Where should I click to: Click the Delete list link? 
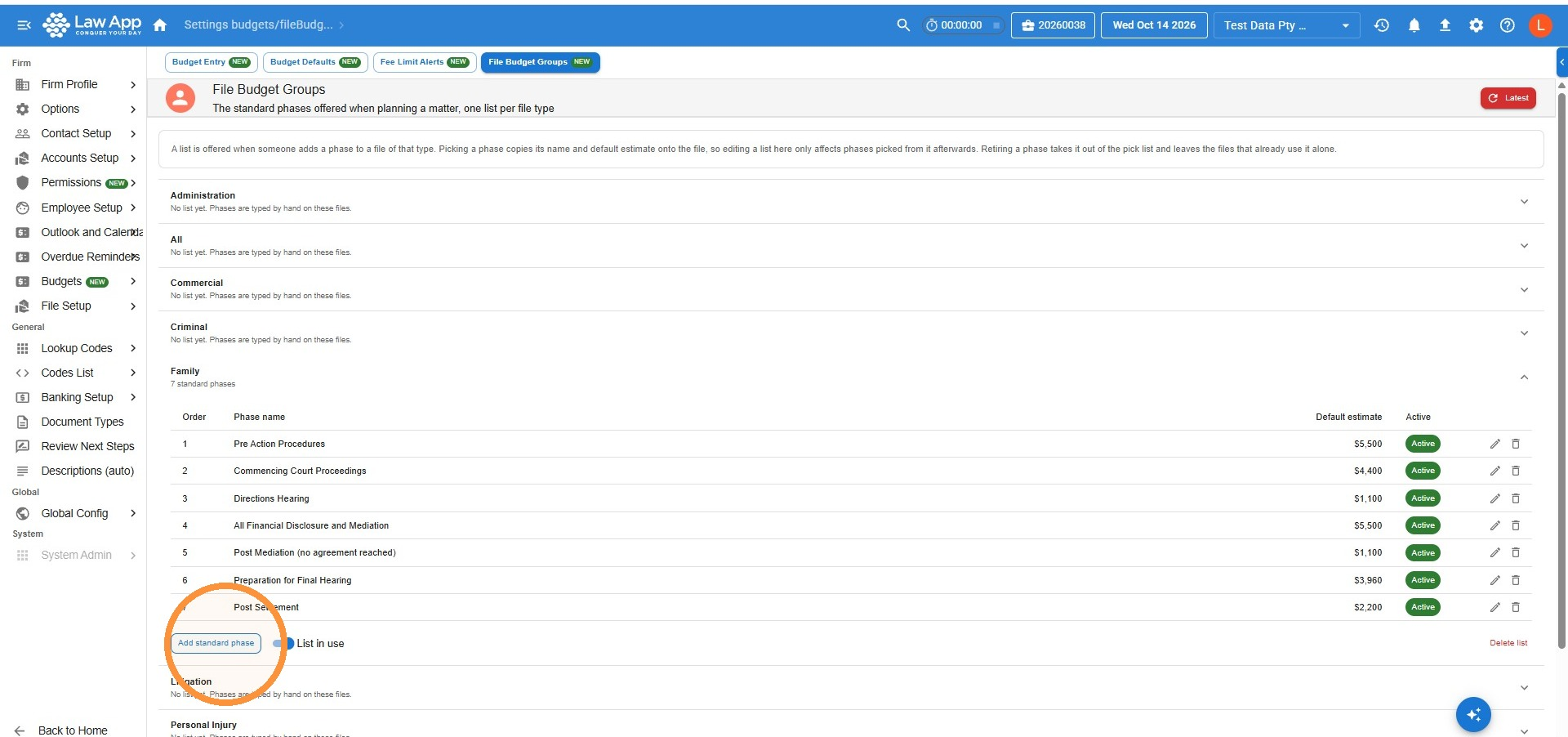tap(1508, 643)
